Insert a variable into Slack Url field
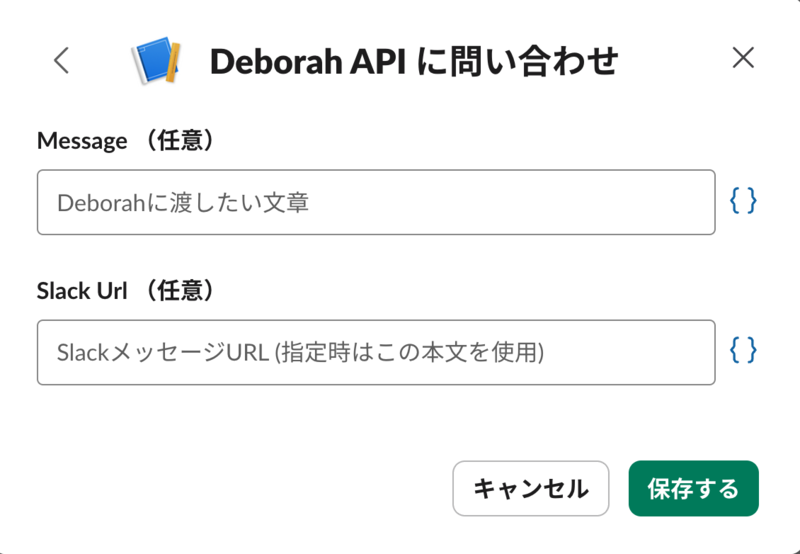 (x=743, y=351)
